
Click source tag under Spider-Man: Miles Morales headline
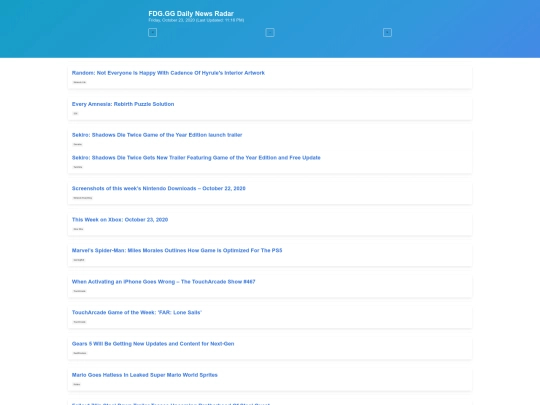79,260
